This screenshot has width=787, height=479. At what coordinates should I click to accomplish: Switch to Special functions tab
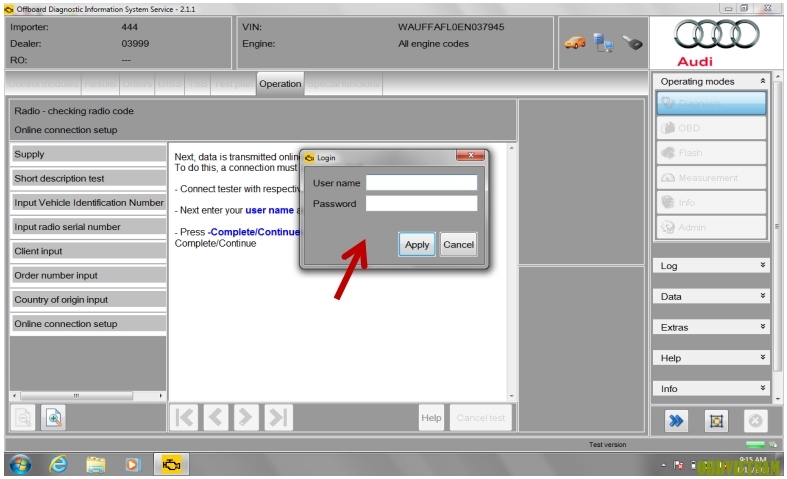343,84
